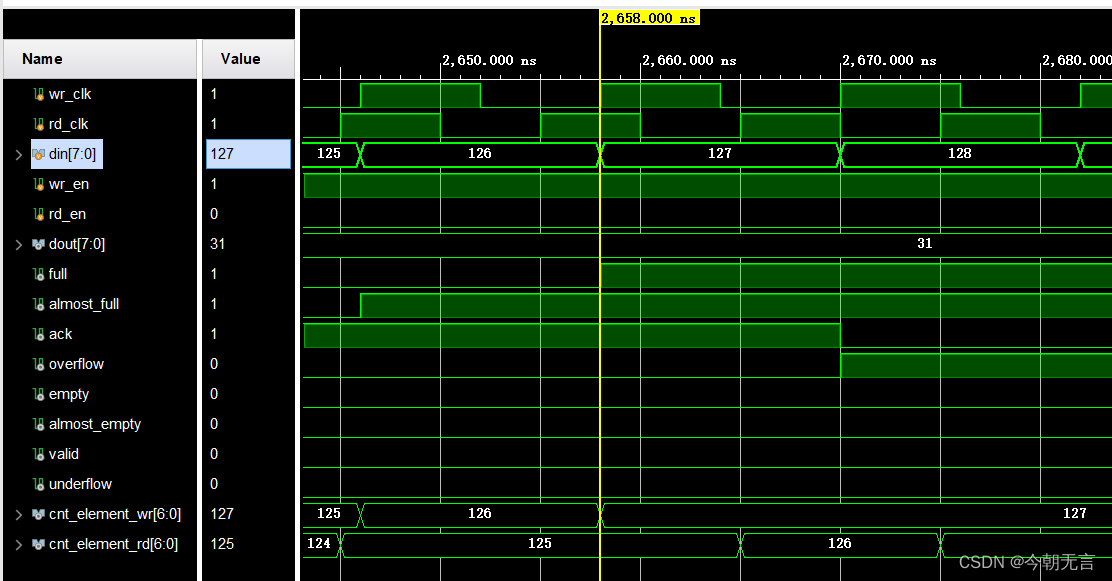Expand the cnt_element_rd[6:0] bus

tap(19, 545)
